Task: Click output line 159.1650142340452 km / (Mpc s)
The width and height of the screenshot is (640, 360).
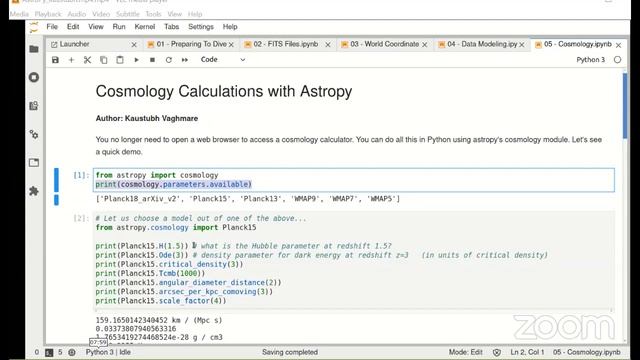Action: [x=159, y=320]
